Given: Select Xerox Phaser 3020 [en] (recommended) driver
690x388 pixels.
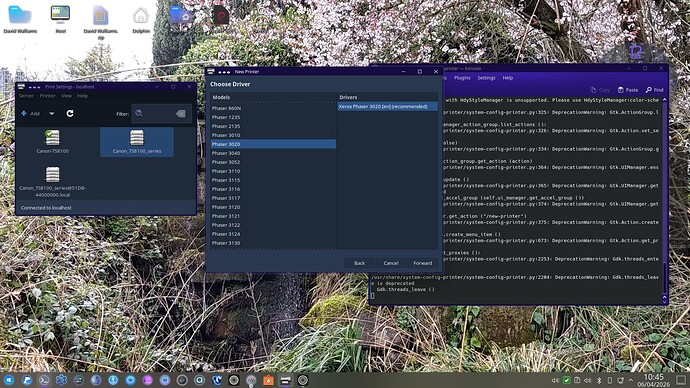Looking at the screenshot, I should pyautogui.click(x=387, y=106).
